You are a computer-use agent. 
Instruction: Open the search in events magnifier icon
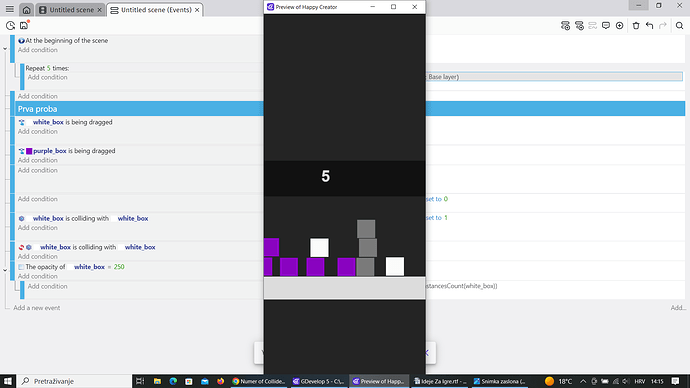pyautogui.click(x=679, y=26)
